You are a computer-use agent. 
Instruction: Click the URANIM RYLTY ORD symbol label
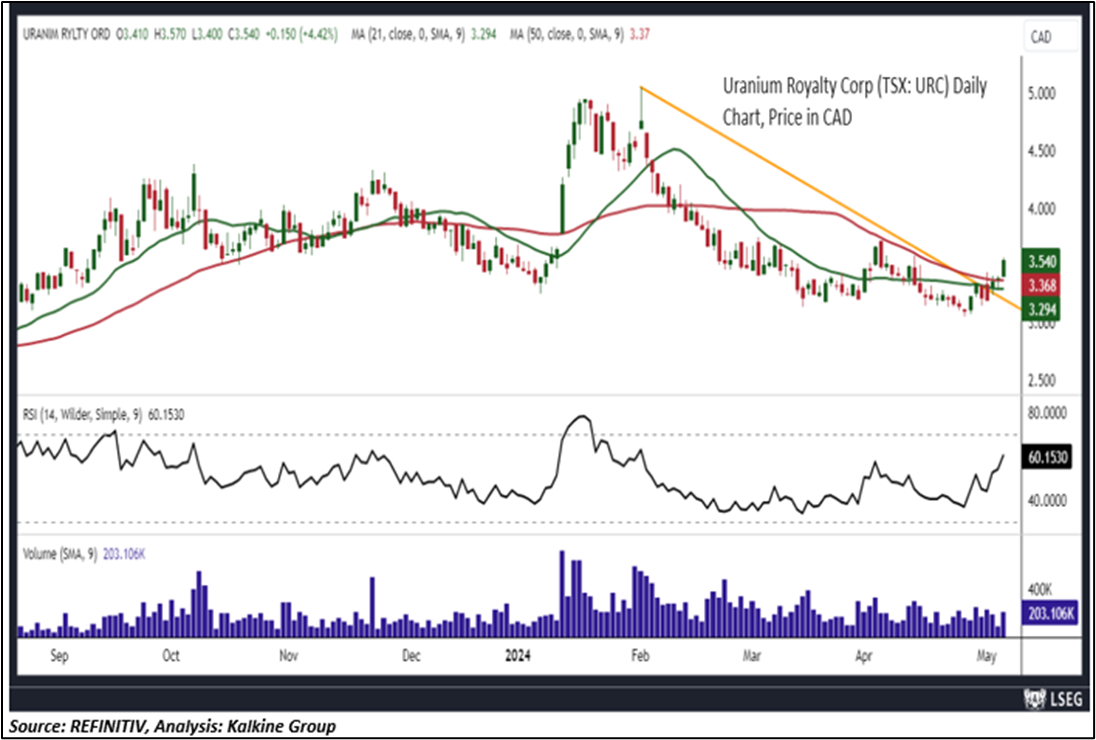pos(67,34)
